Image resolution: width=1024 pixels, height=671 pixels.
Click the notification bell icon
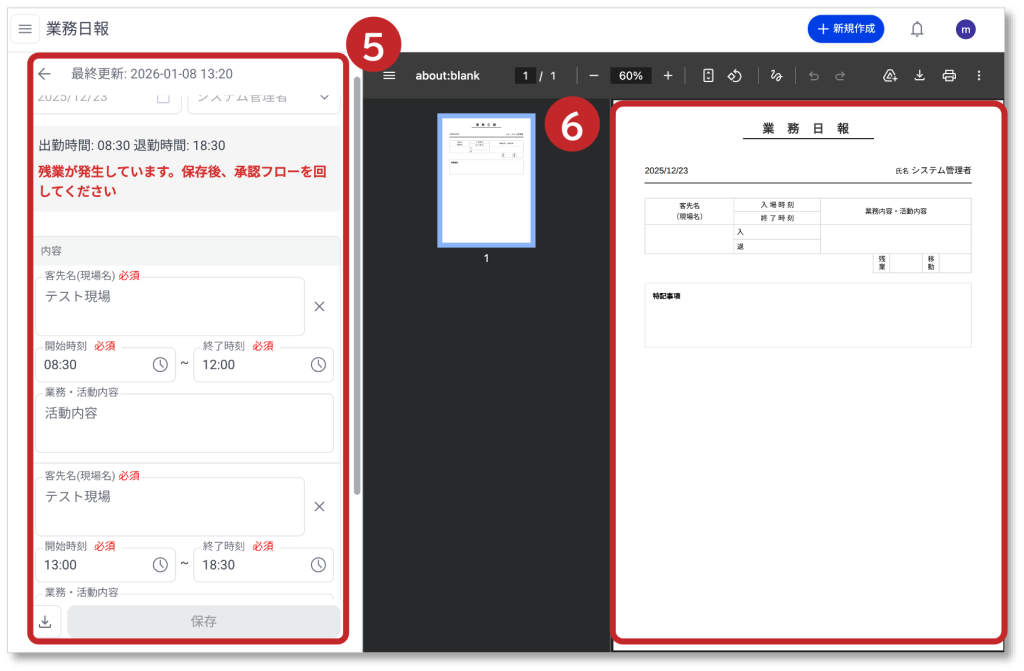tap(916, 29)
